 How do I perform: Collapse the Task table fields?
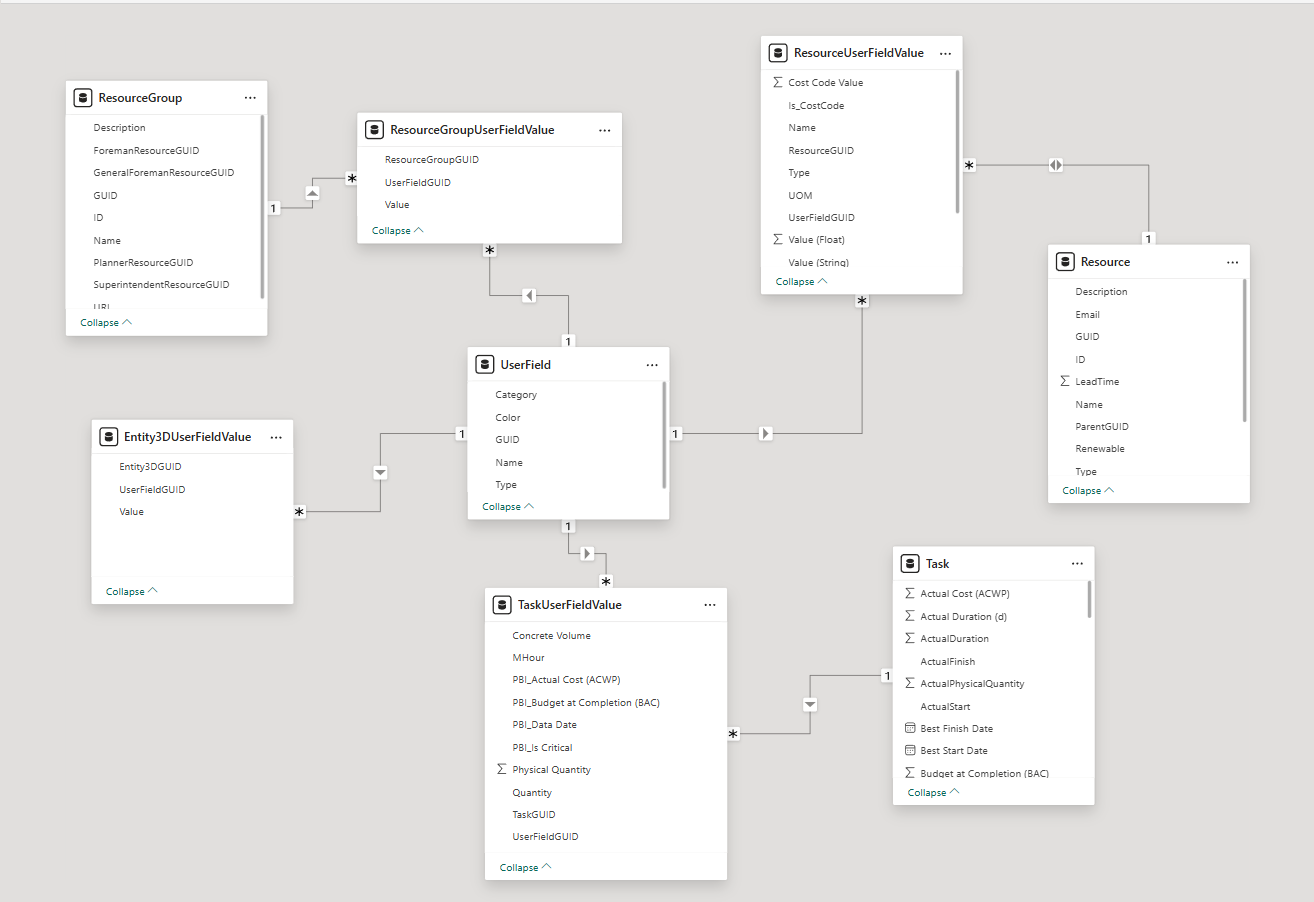(933, 792)
